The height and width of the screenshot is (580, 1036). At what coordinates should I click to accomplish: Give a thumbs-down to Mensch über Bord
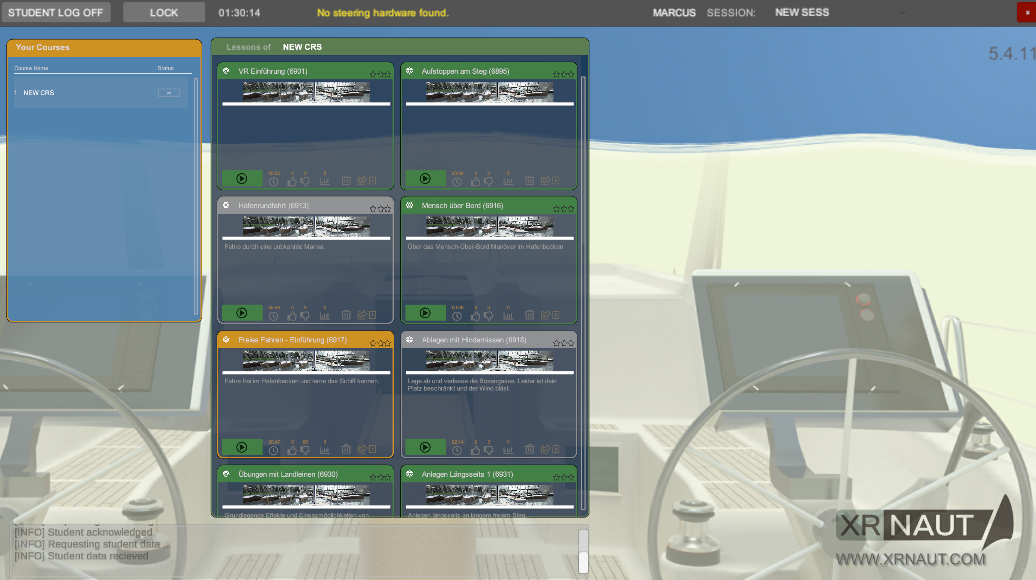click(489, 313)
